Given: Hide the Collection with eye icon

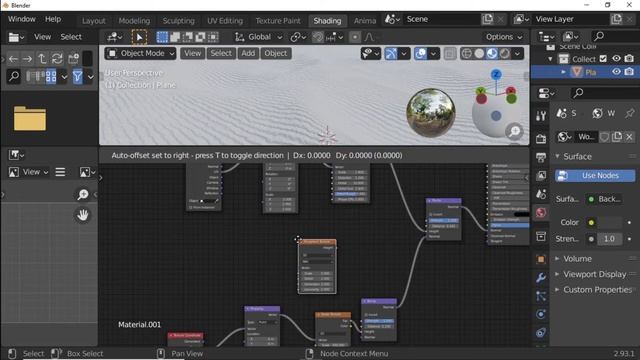Looking at the screenshot, I should pos(616,59).
